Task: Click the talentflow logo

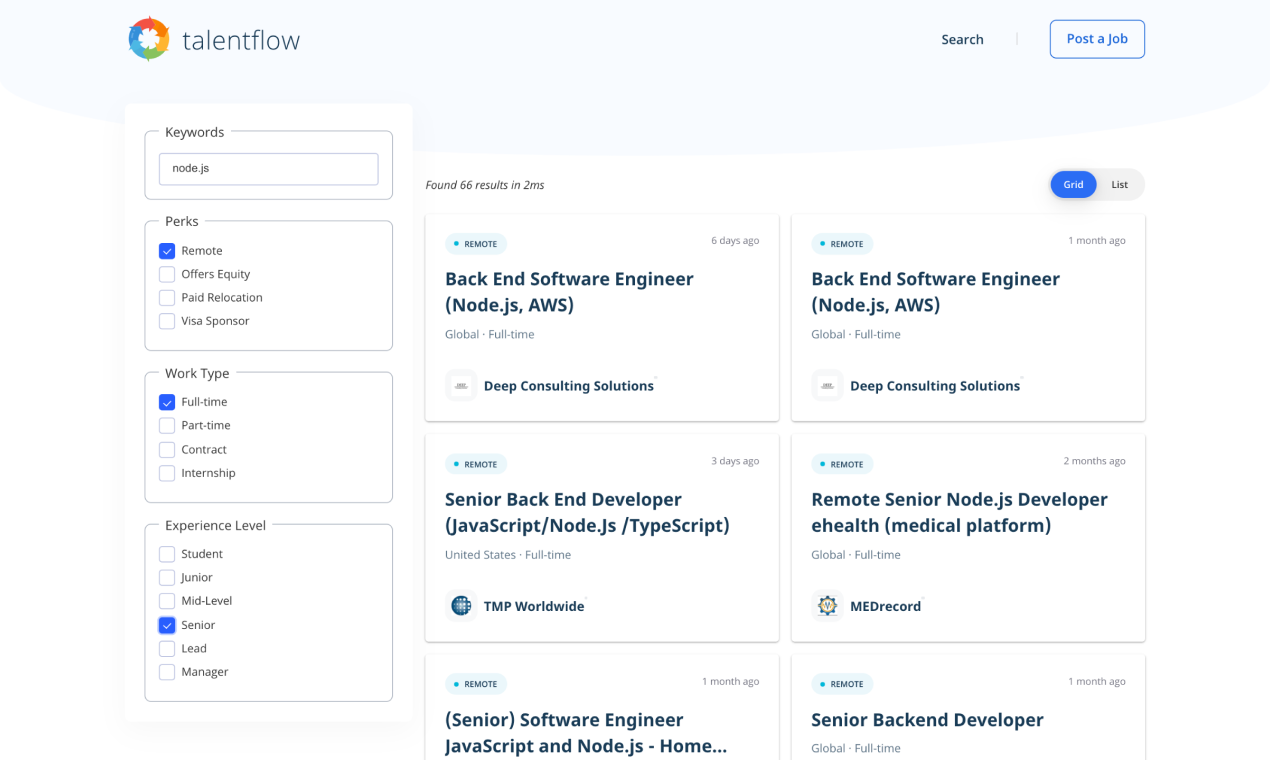Action: (x=213, y=39)
